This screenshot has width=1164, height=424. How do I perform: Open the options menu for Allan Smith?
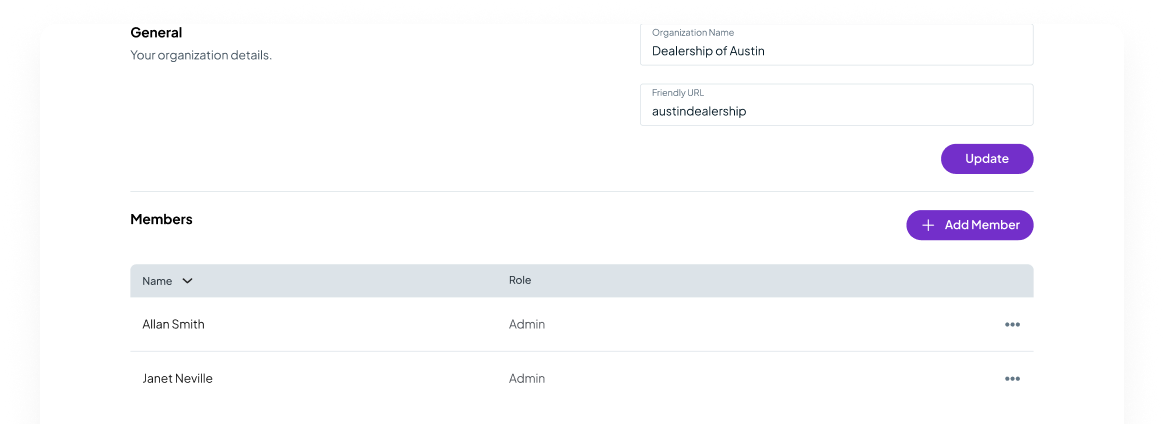1012,325
